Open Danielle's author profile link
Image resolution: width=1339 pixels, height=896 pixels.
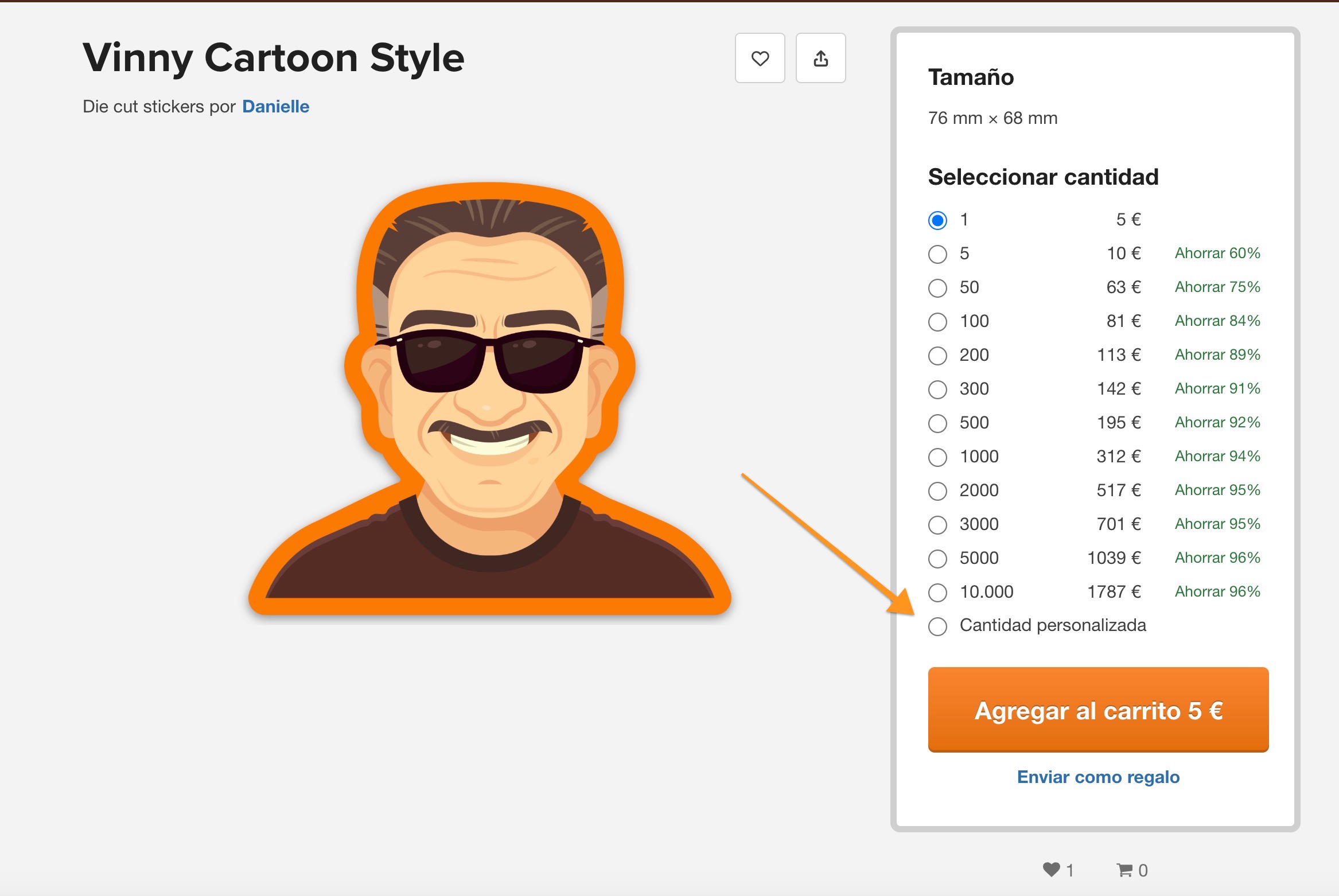tap(275, 107)
